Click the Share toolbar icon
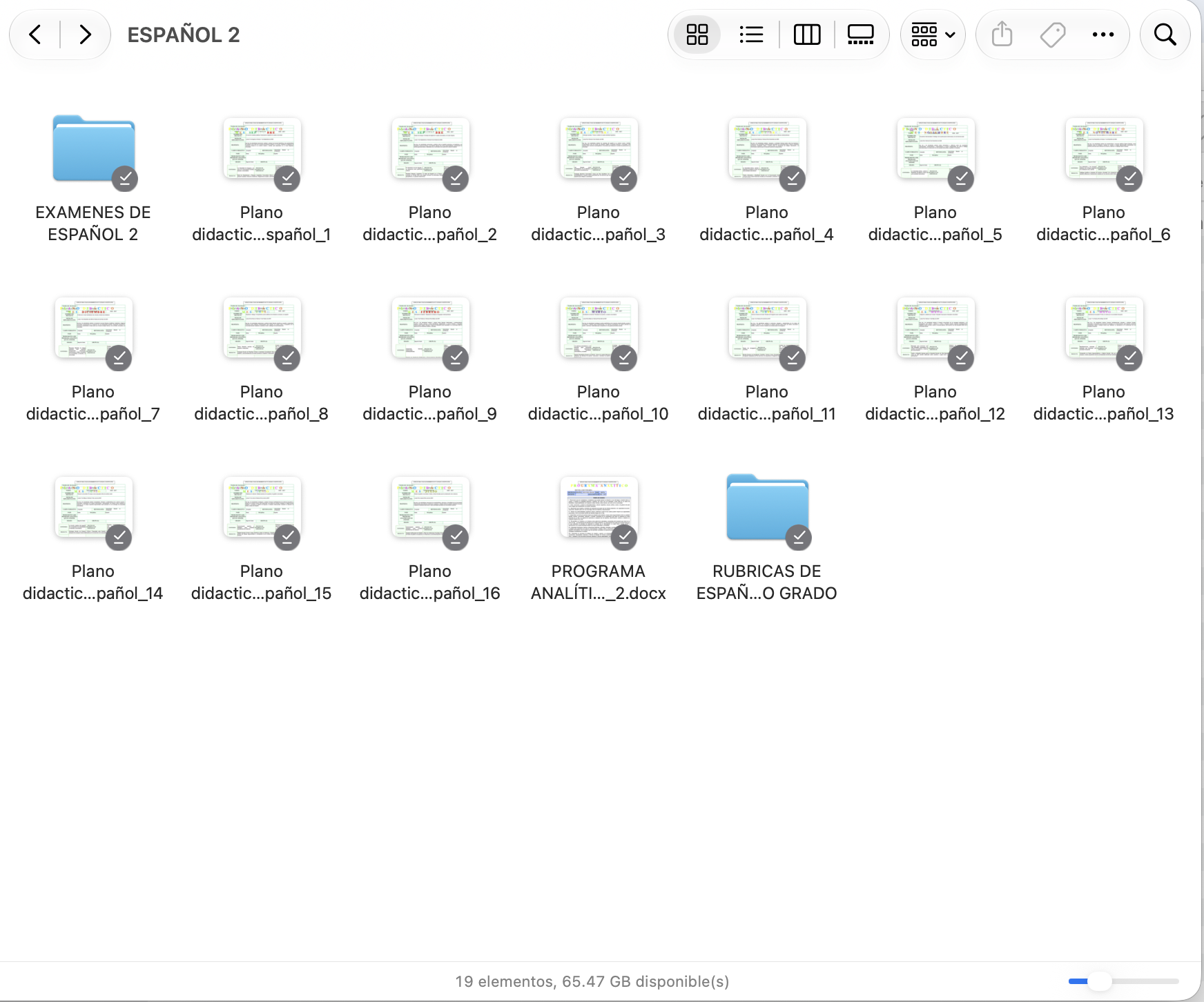Image resolution: width=1204 pixels, height=1002 pixels. point(1002,35)
